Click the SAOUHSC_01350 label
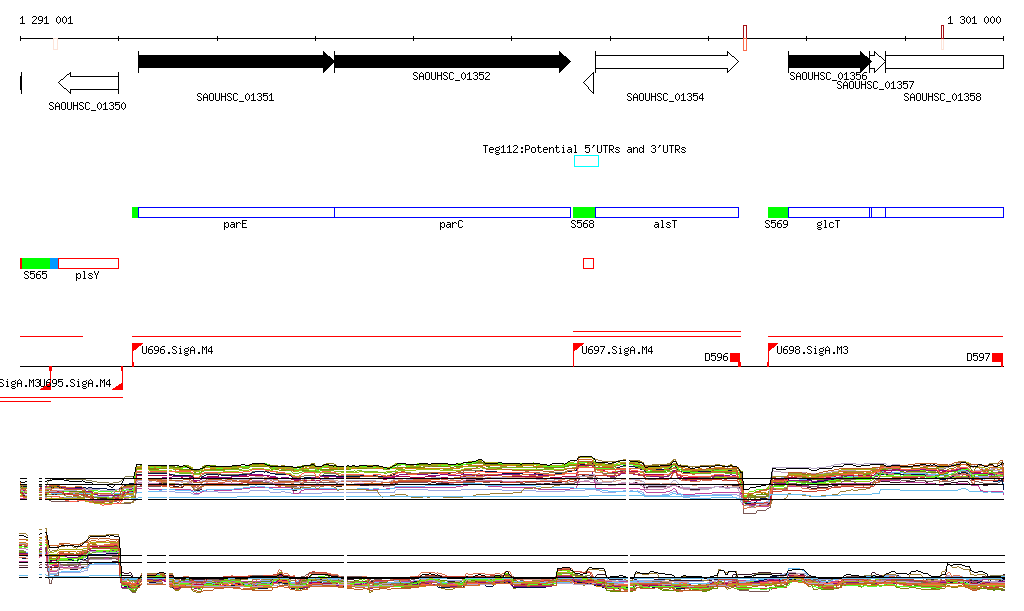The image size is (1024, 611). [x=88, y=106]
